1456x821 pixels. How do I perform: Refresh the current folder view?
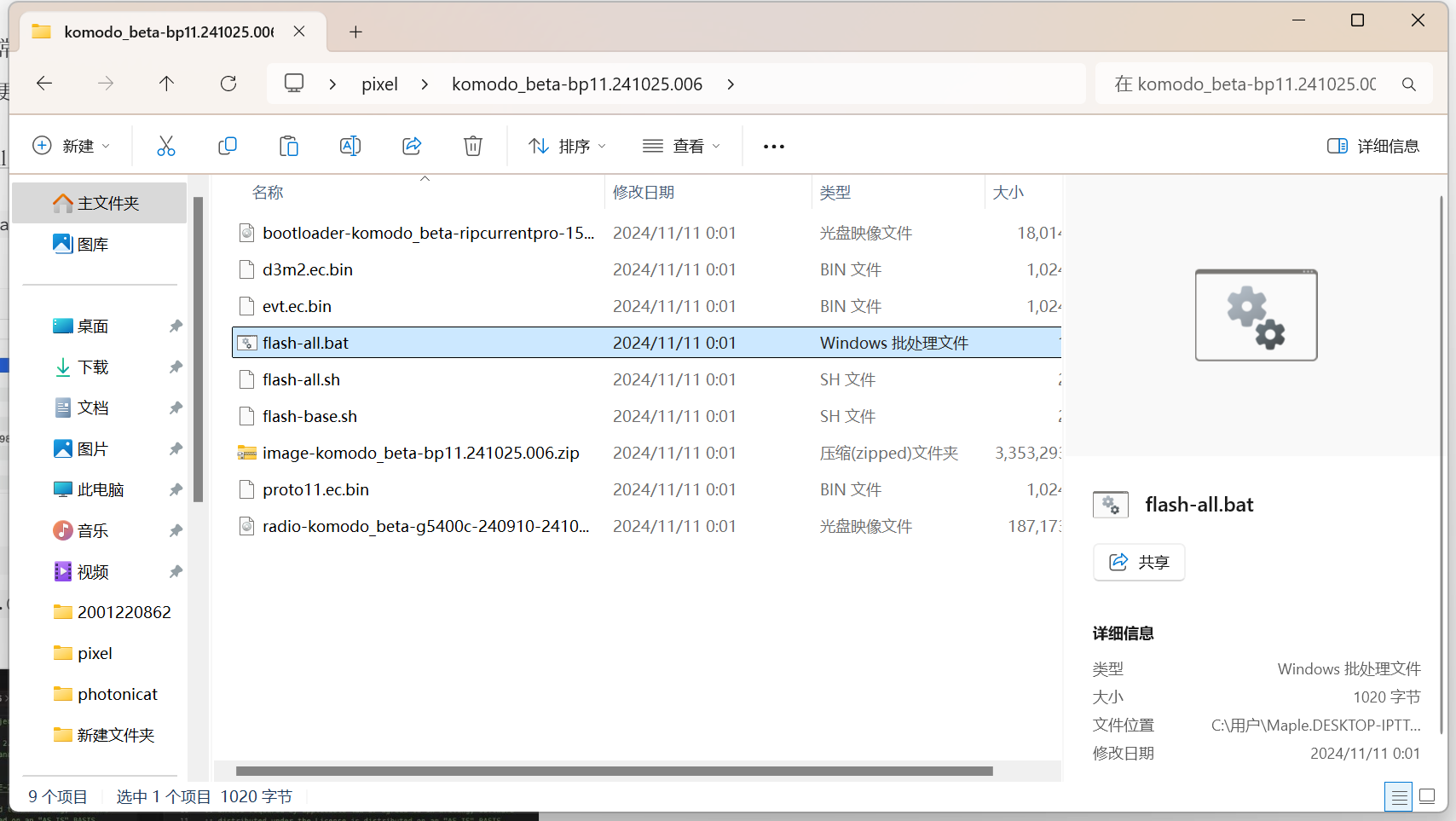pos(228,83)
